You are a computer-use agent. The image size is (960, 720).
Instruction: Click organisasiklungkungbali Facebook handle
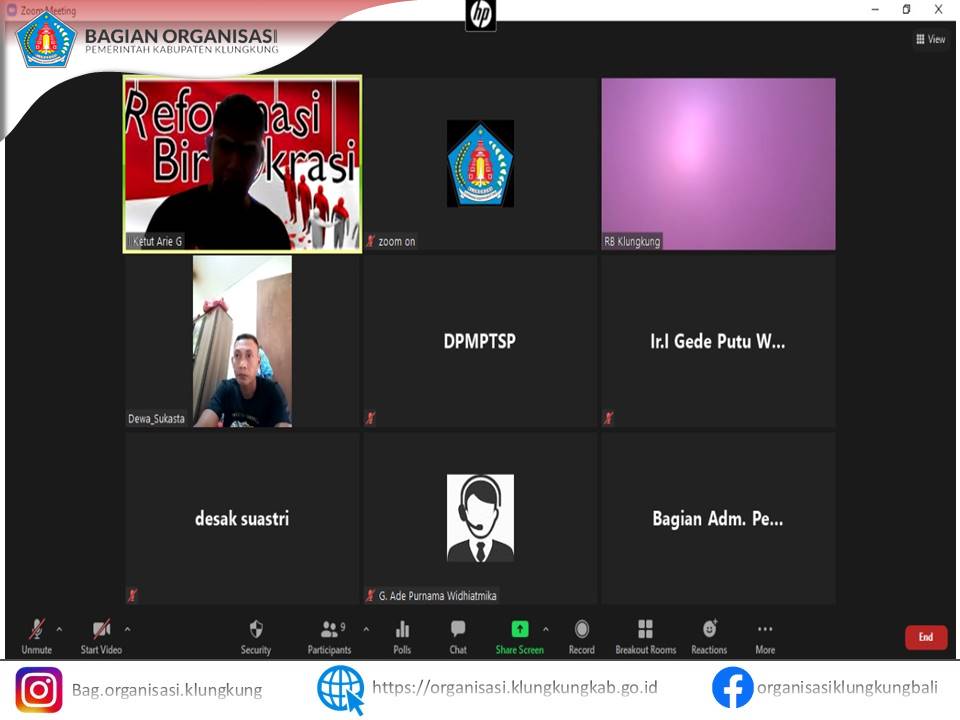(x=847, y=688)
